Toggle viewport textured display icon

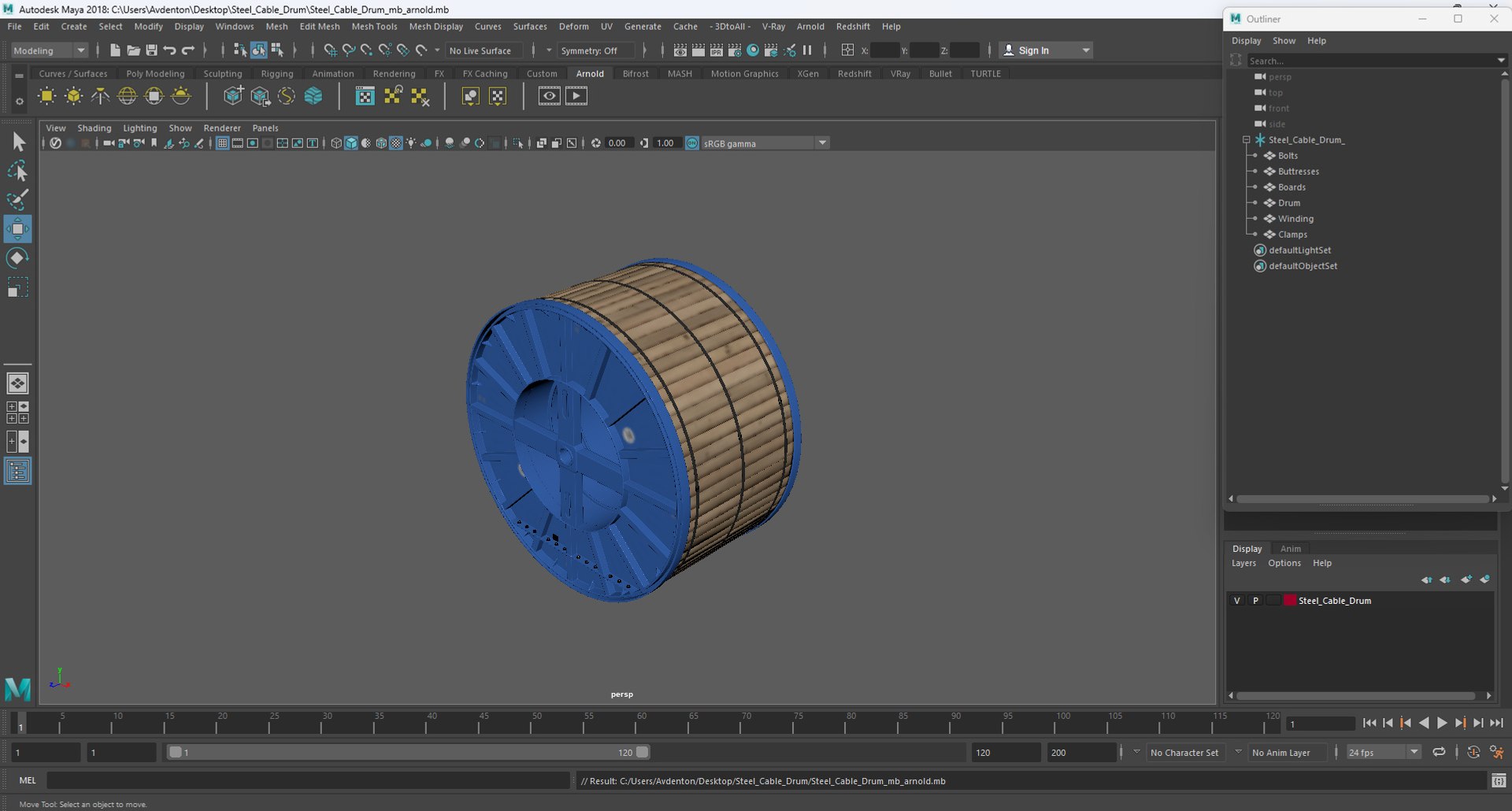396,143
